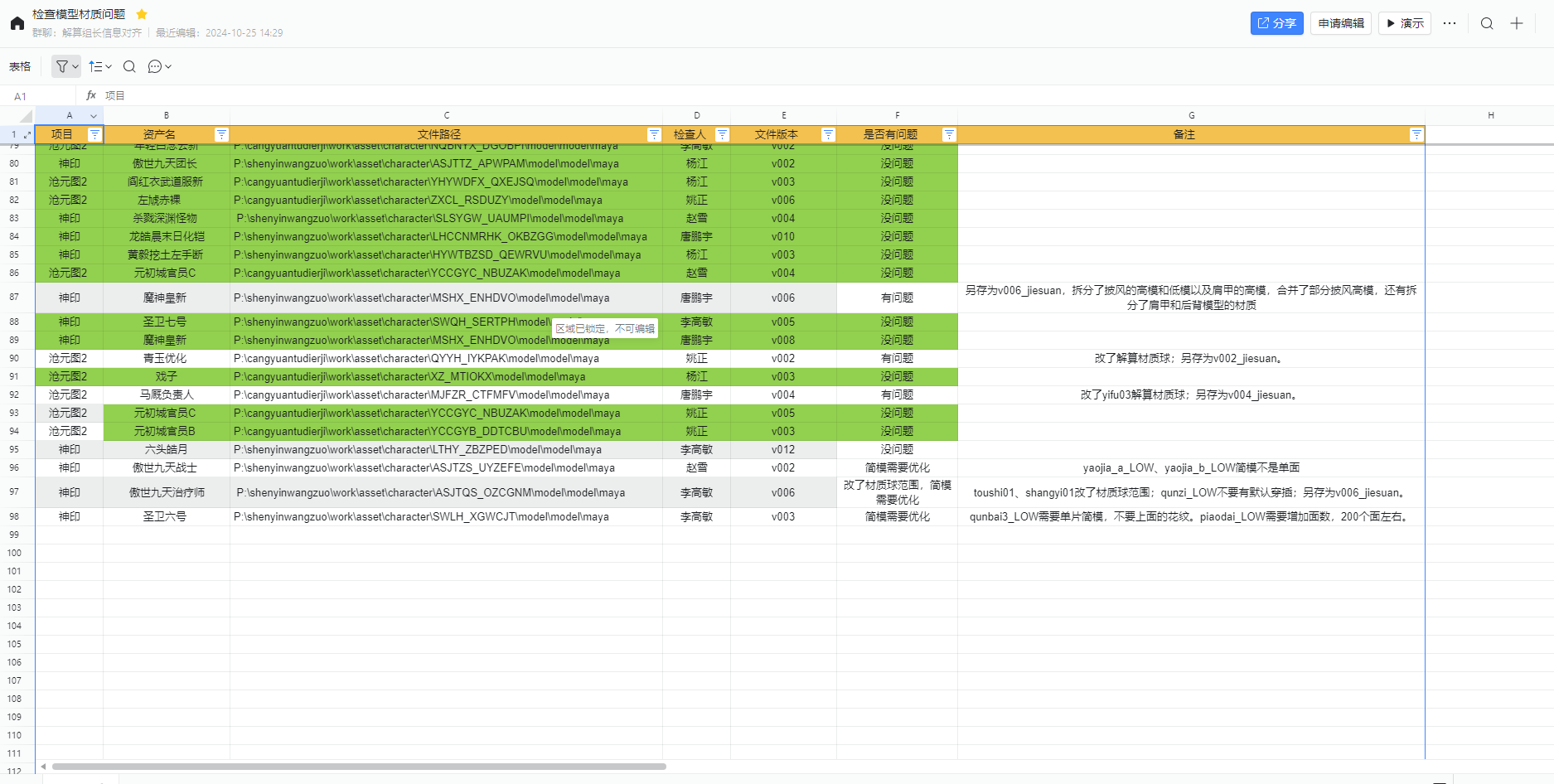Open the more options ellipsis menu
This screenshot has height=784, width=1554.
coord(1449,23)
